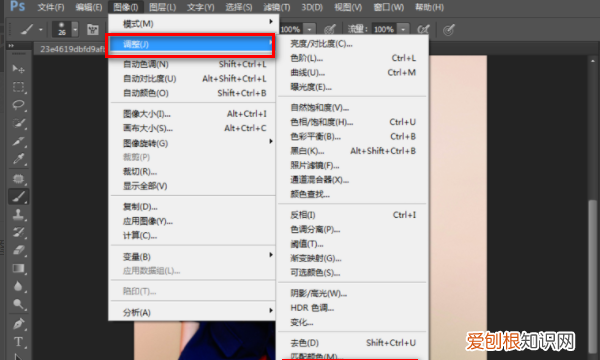
Task: Open the 文字(Y) menu
Action: (x=201, y=7)
